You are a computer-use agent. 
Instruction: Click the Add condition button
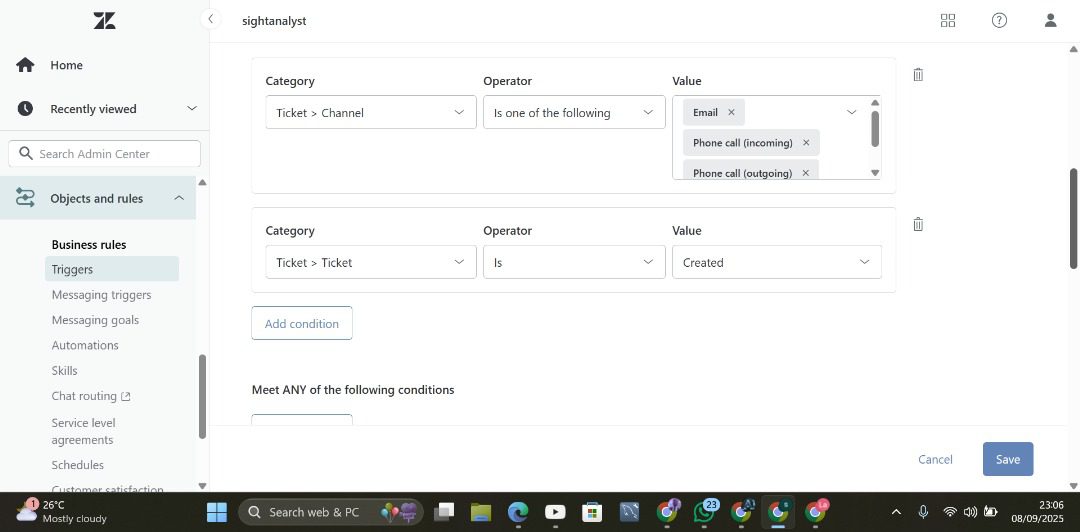[x=301, y=324]
